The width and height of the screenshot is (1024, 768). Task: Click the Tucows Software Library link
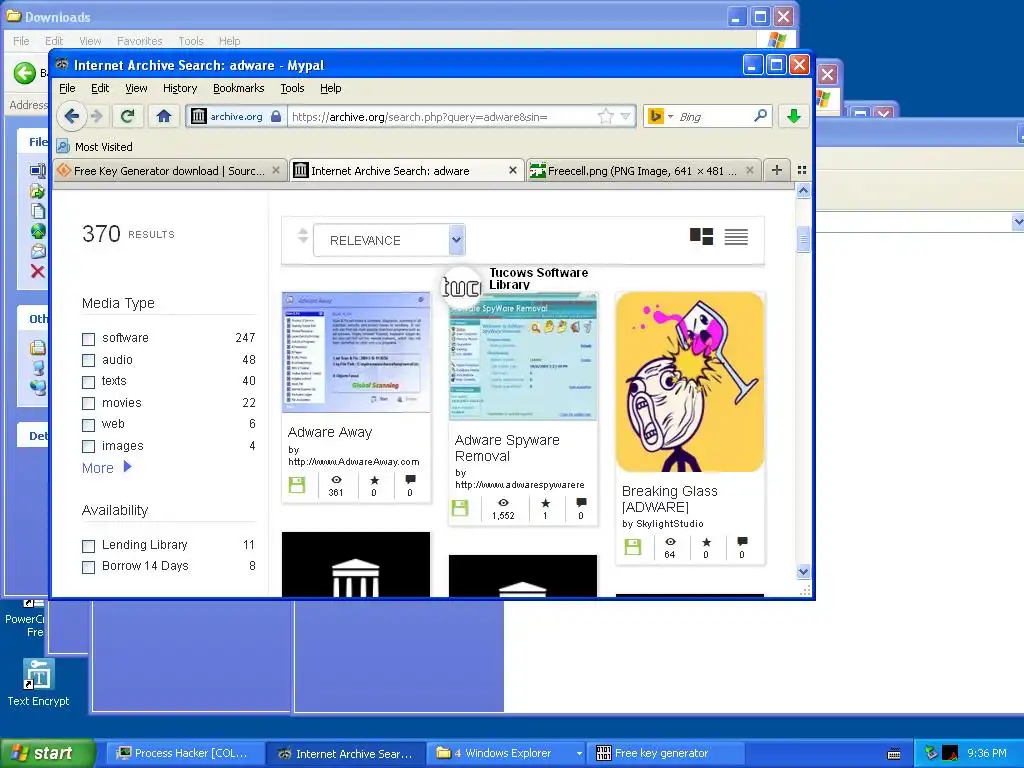tap(539, 278)
